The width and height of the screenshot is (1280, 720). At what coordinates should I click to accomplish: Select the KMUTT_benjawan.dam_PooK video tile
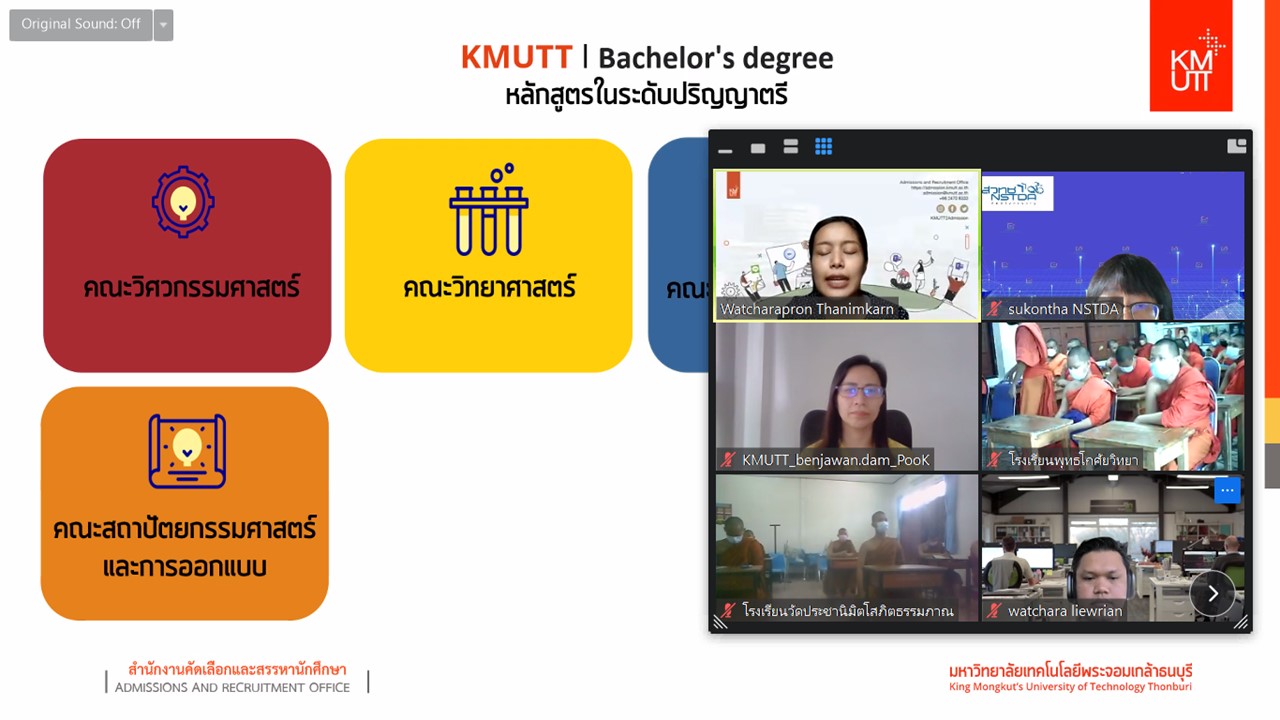tap(847, 396)
